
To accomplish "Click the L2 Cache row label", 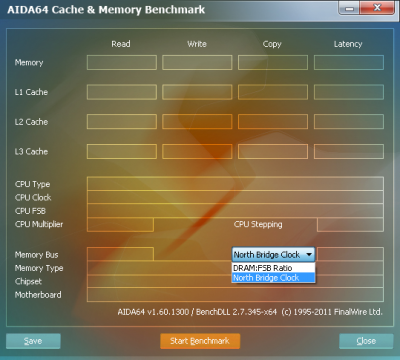I will pos(31,122).
